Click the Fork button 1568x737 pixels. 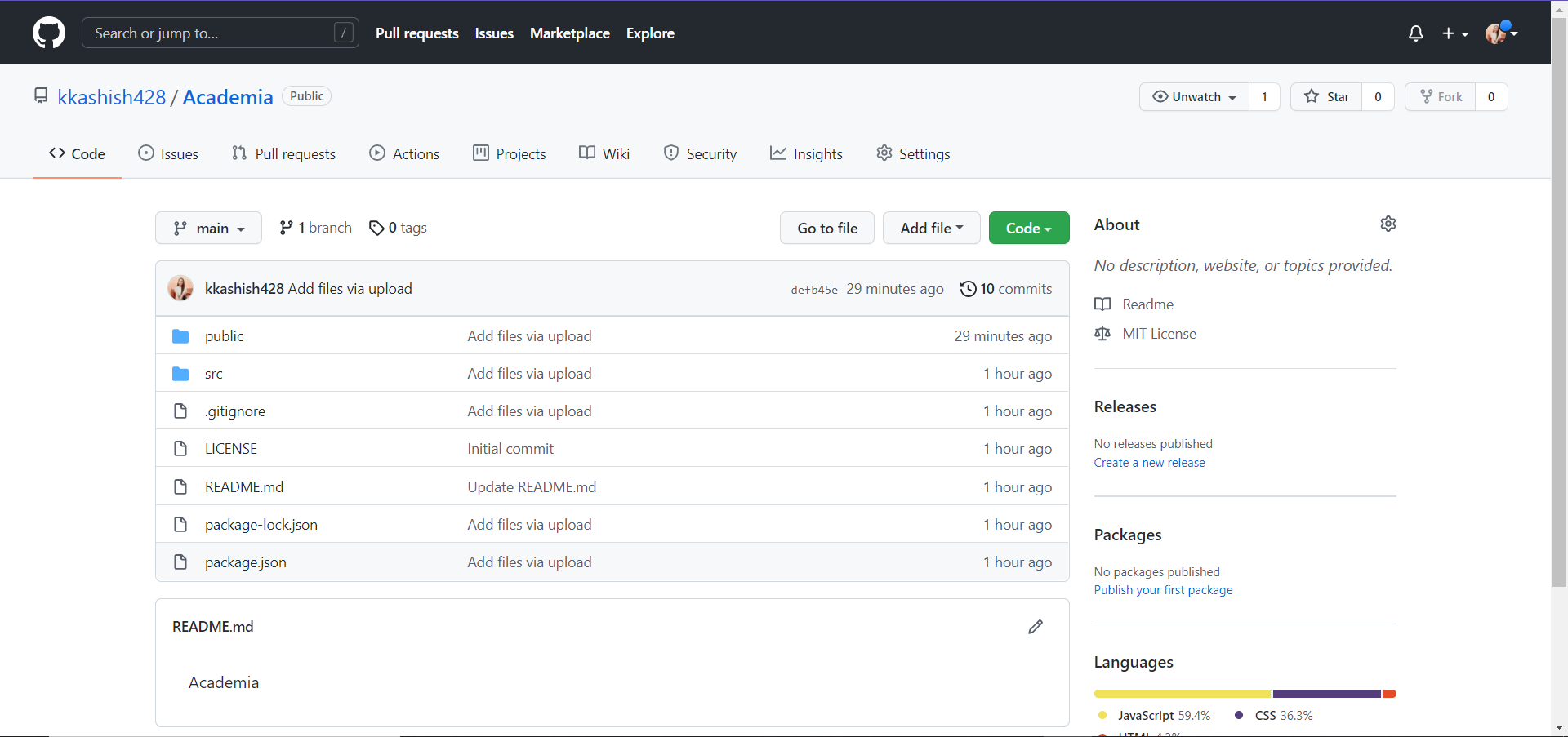1440,96
